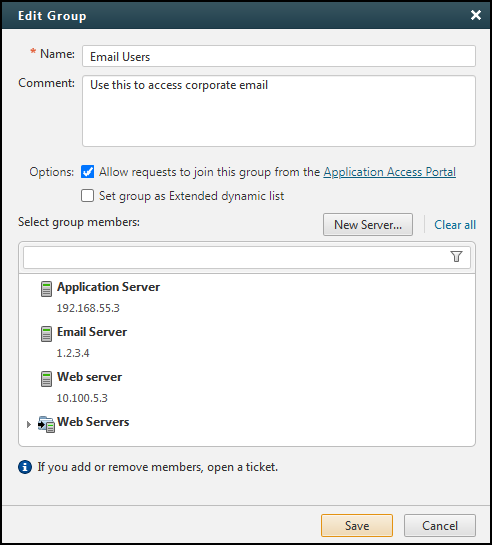Close the Edit Group dialog
Viewport: 492px width, 545px height.
point(476,15)
